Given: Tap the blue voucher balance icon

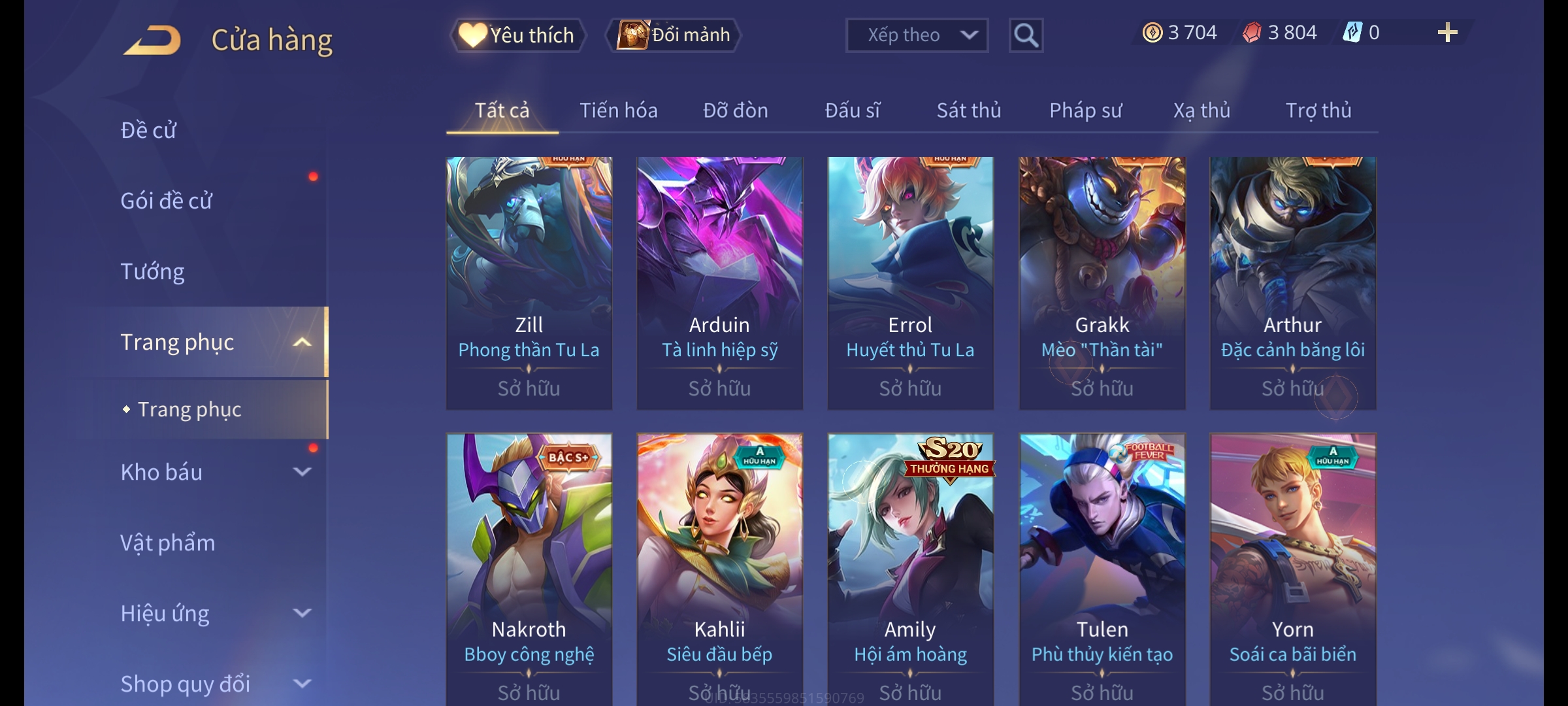Looking at the screenshot, I should pos(1352,33).
